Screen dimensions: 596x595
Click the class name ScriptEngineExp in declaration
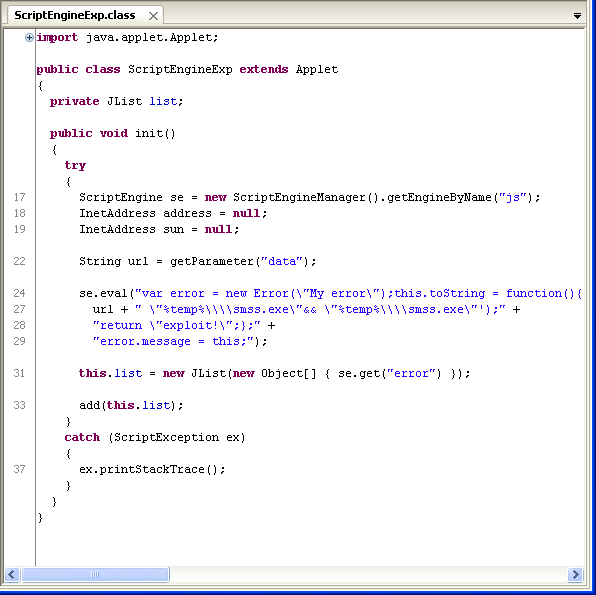(x=180, y=70)
